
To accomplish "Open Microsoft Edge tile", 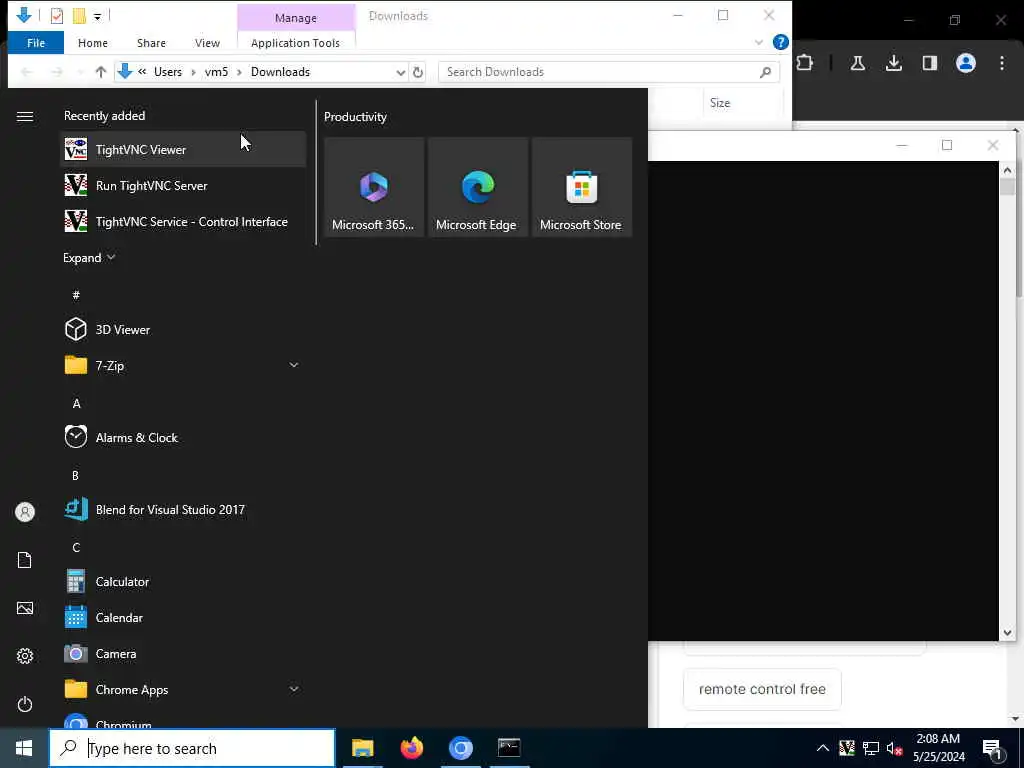I will 477,187.
